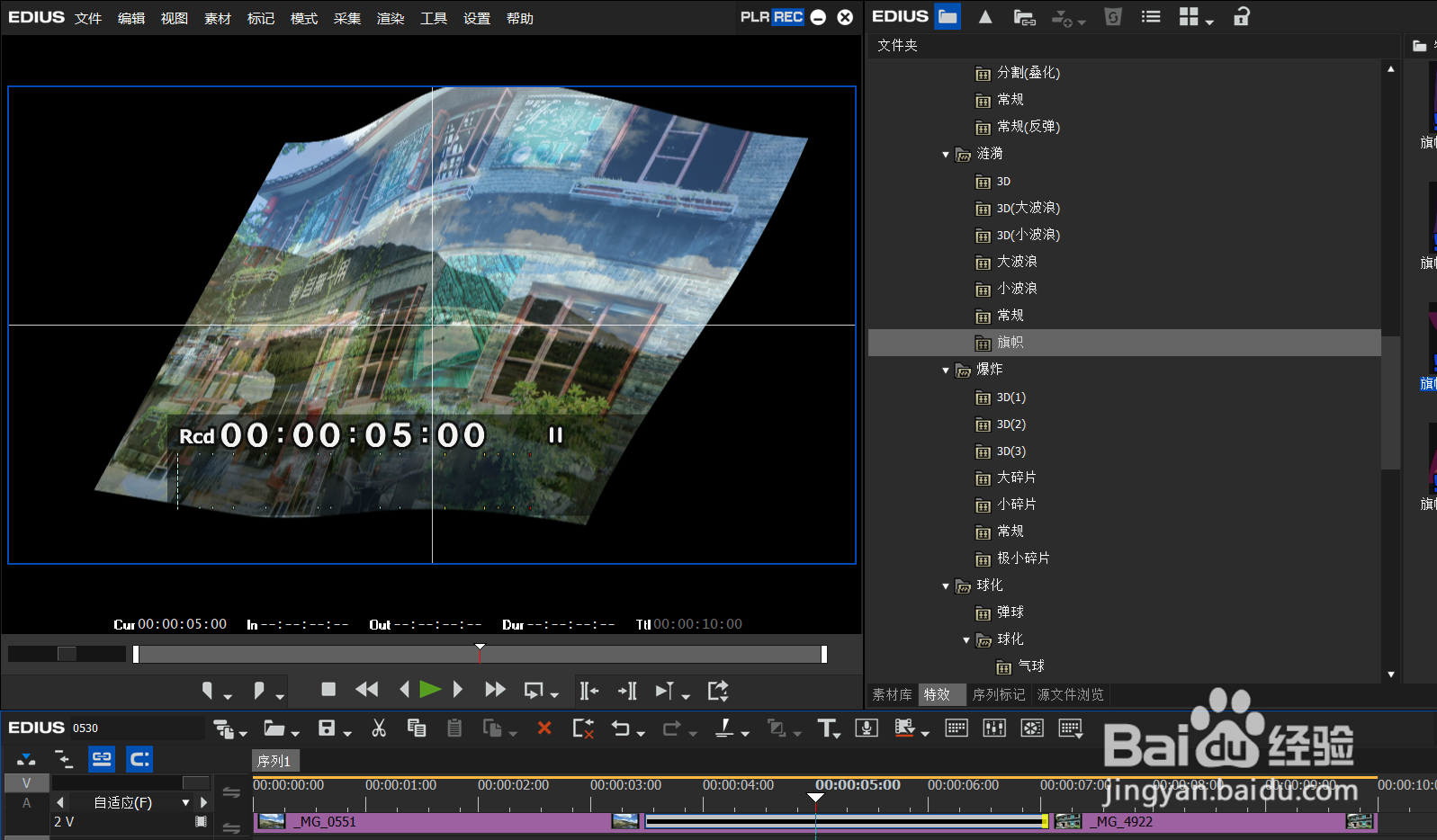Toggle the REC recorder mode button
This screenshot has width=1437, height=840.
click(x=788, y=17)
